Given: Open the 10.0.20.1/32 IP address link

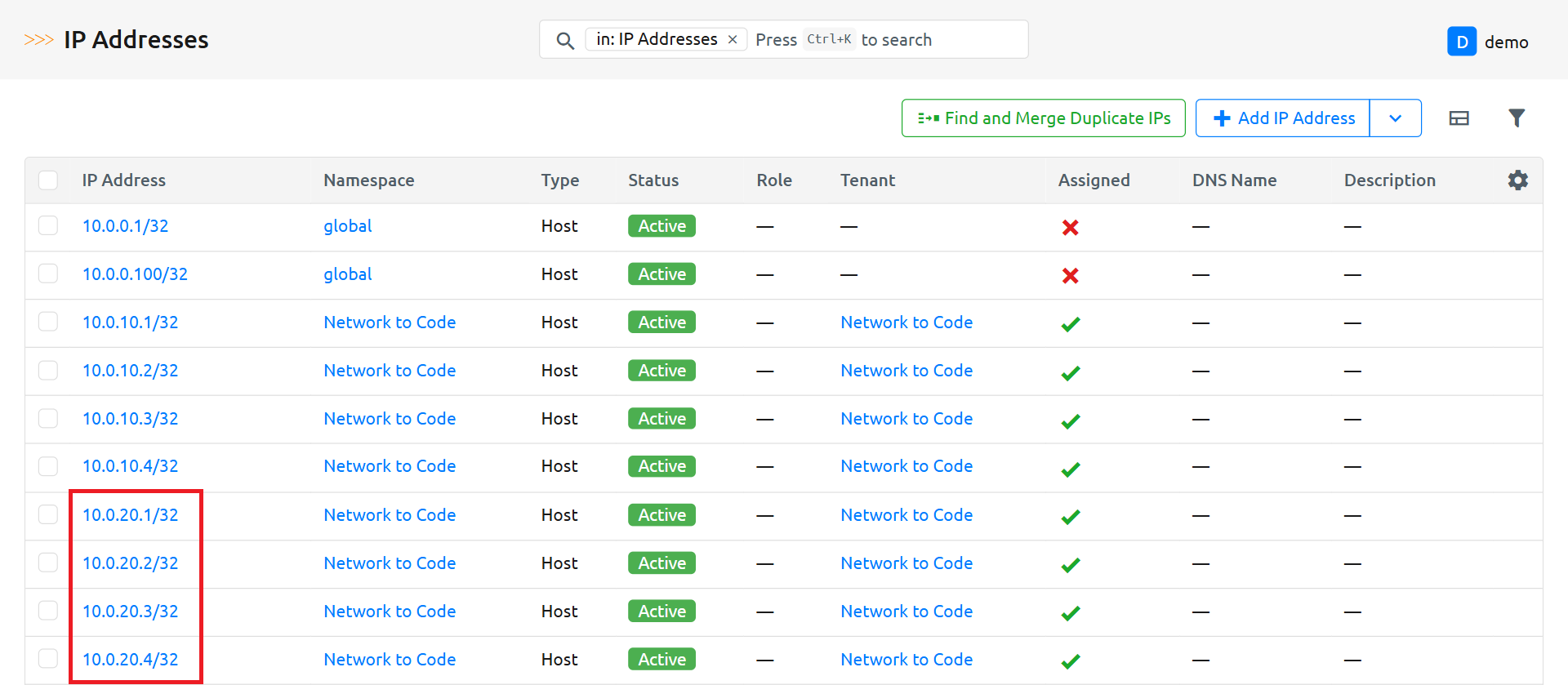Looking at the screenshot, I should pos(130,515).
